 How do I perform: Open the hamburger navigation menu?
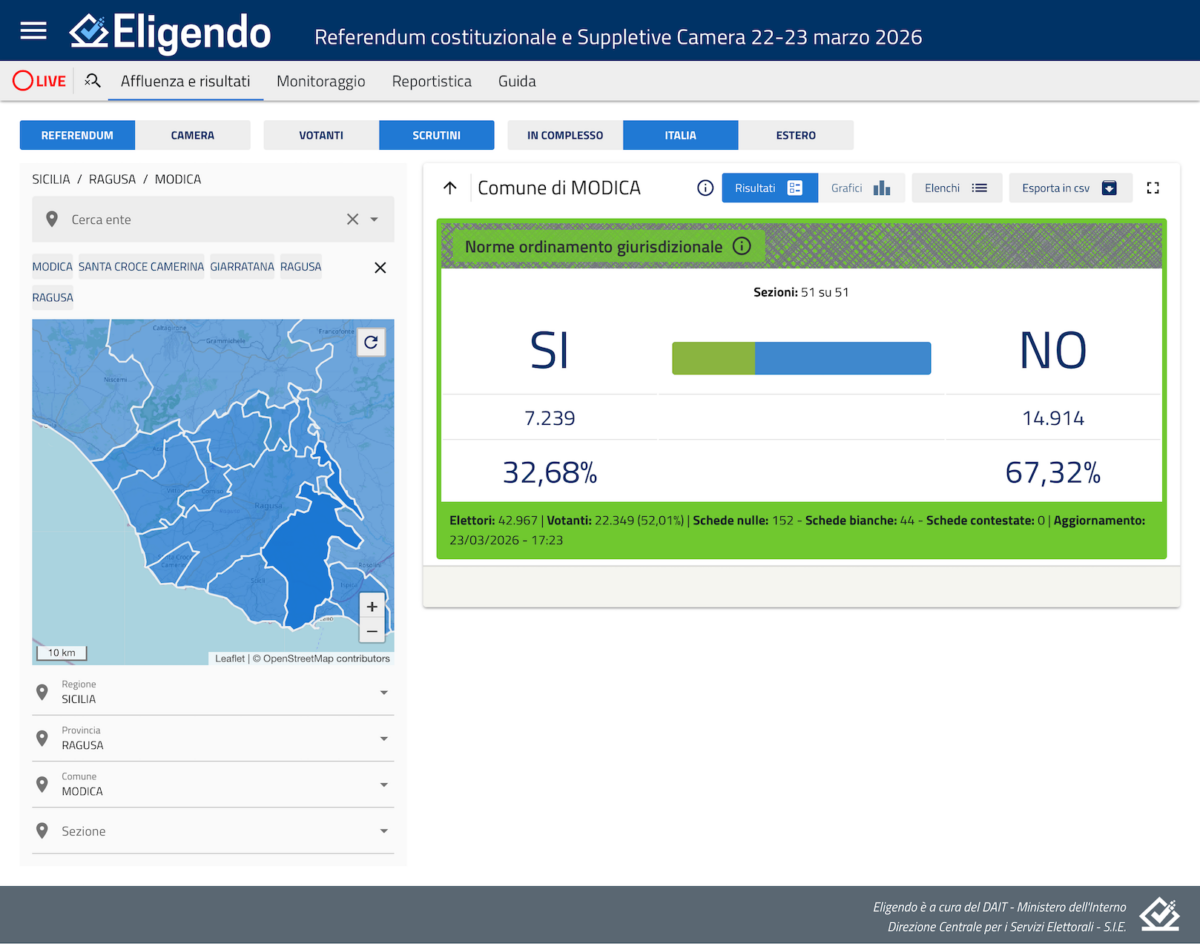click(33, 30)
